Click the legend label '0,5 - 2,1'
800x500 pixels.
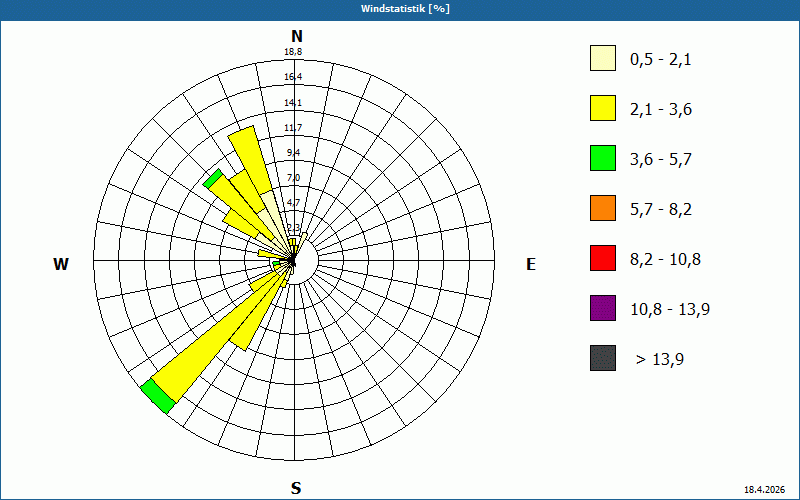click(661, 60)
